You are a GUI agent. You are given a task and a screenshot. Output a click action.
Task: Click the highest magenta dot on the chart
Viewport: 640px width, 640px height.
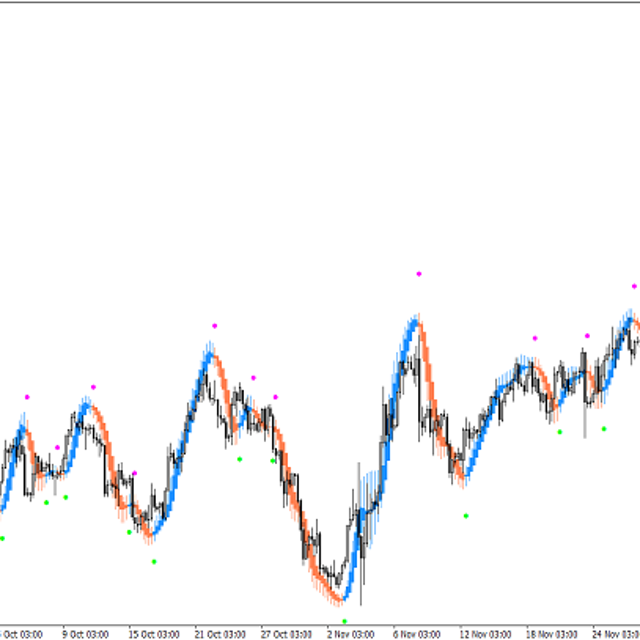click(x=419, y=273)
